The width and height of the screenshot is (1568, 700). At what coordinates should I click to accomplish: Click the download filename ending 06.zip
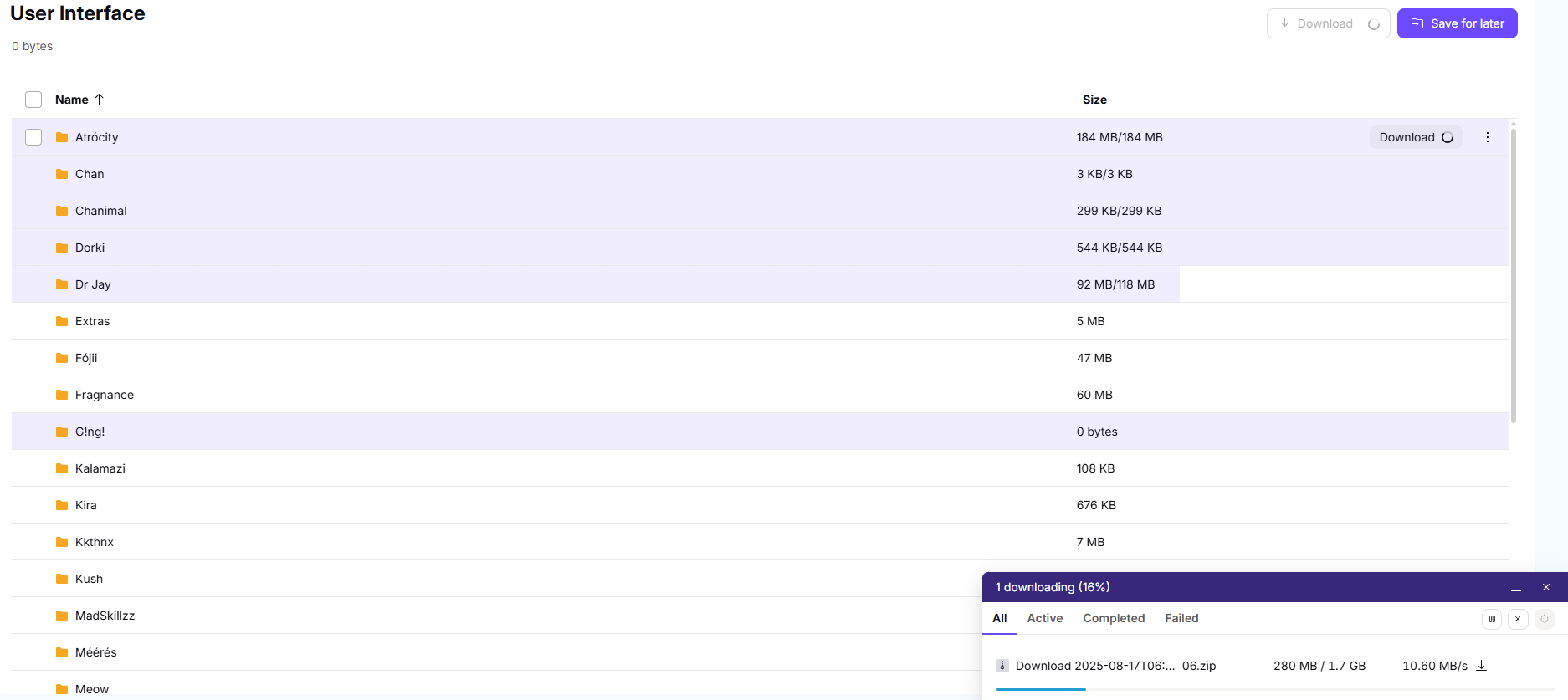tap(1115, 666)
